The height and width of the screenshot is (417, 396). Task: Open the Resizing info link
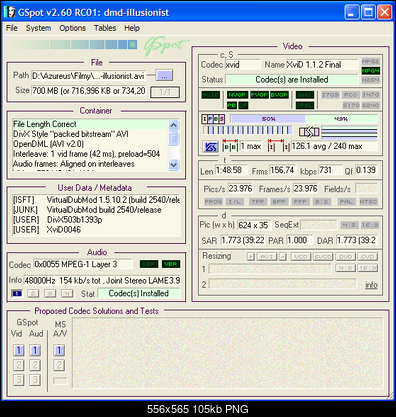[x=371, y=285]
